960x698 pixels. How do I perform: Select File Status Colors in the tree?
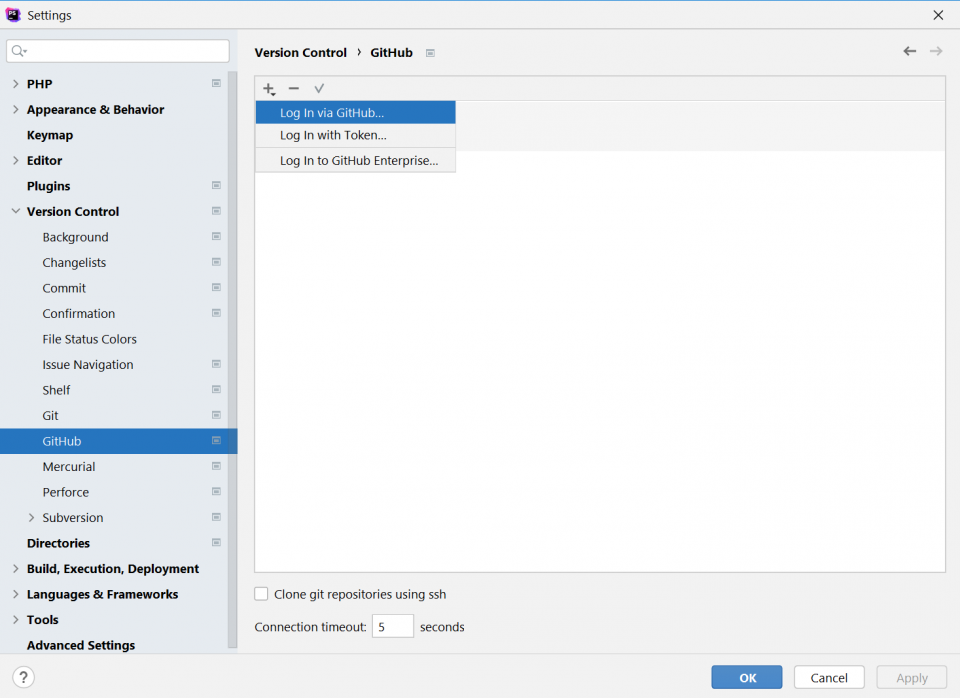click(89, 339)
